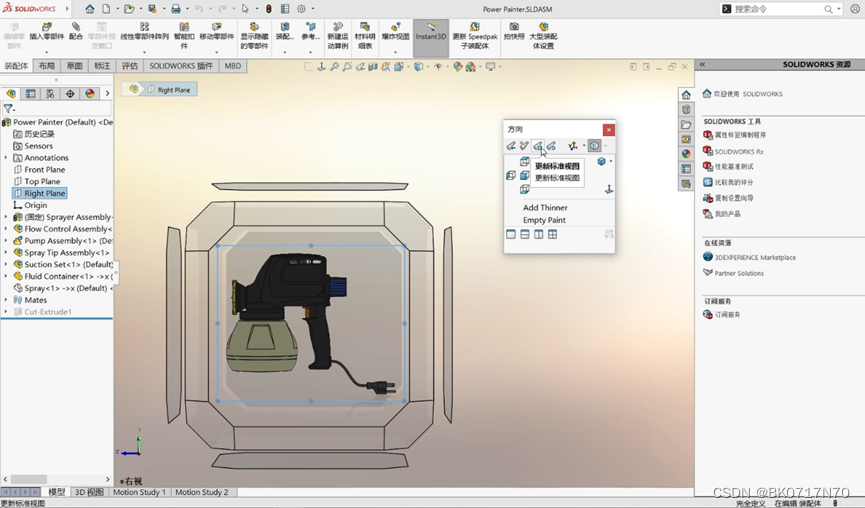Open the 3DEXPERIENCE Marketplace link
Screen dimensions: 865x508
(755, 258)
